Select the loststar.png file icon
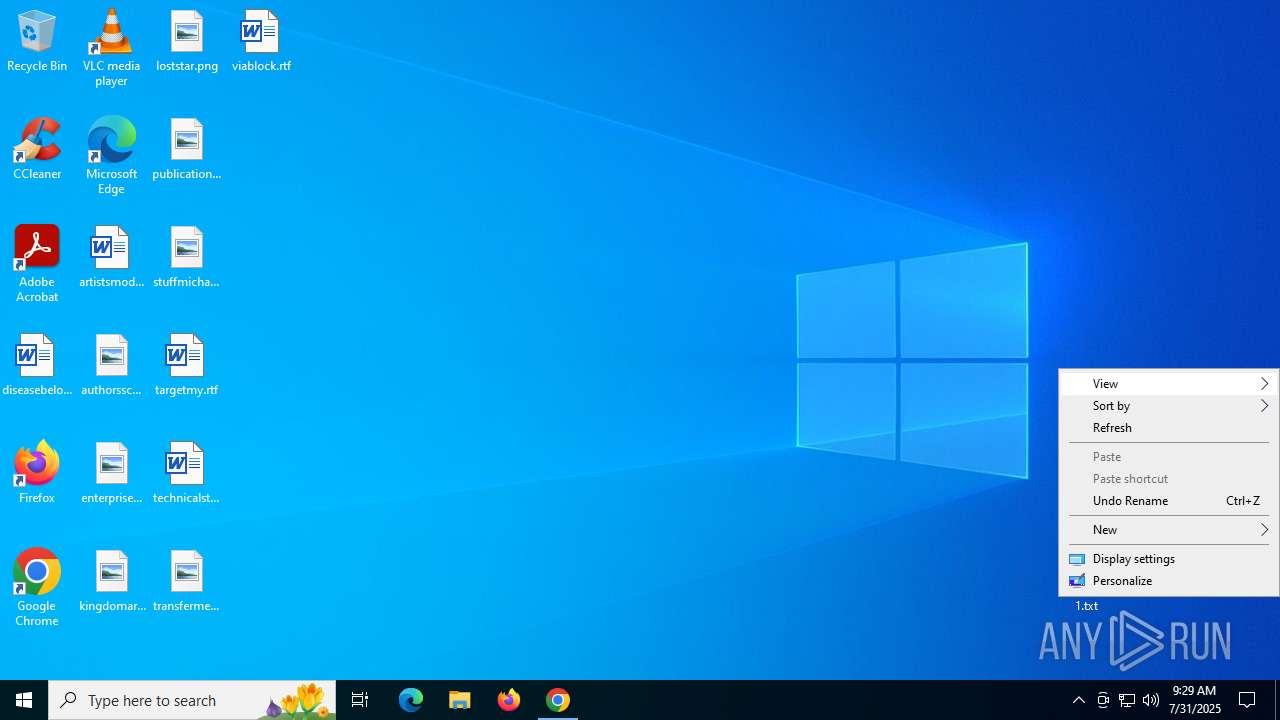The height and width of the screenshot is (720, 1280). [x=187, y=42]
